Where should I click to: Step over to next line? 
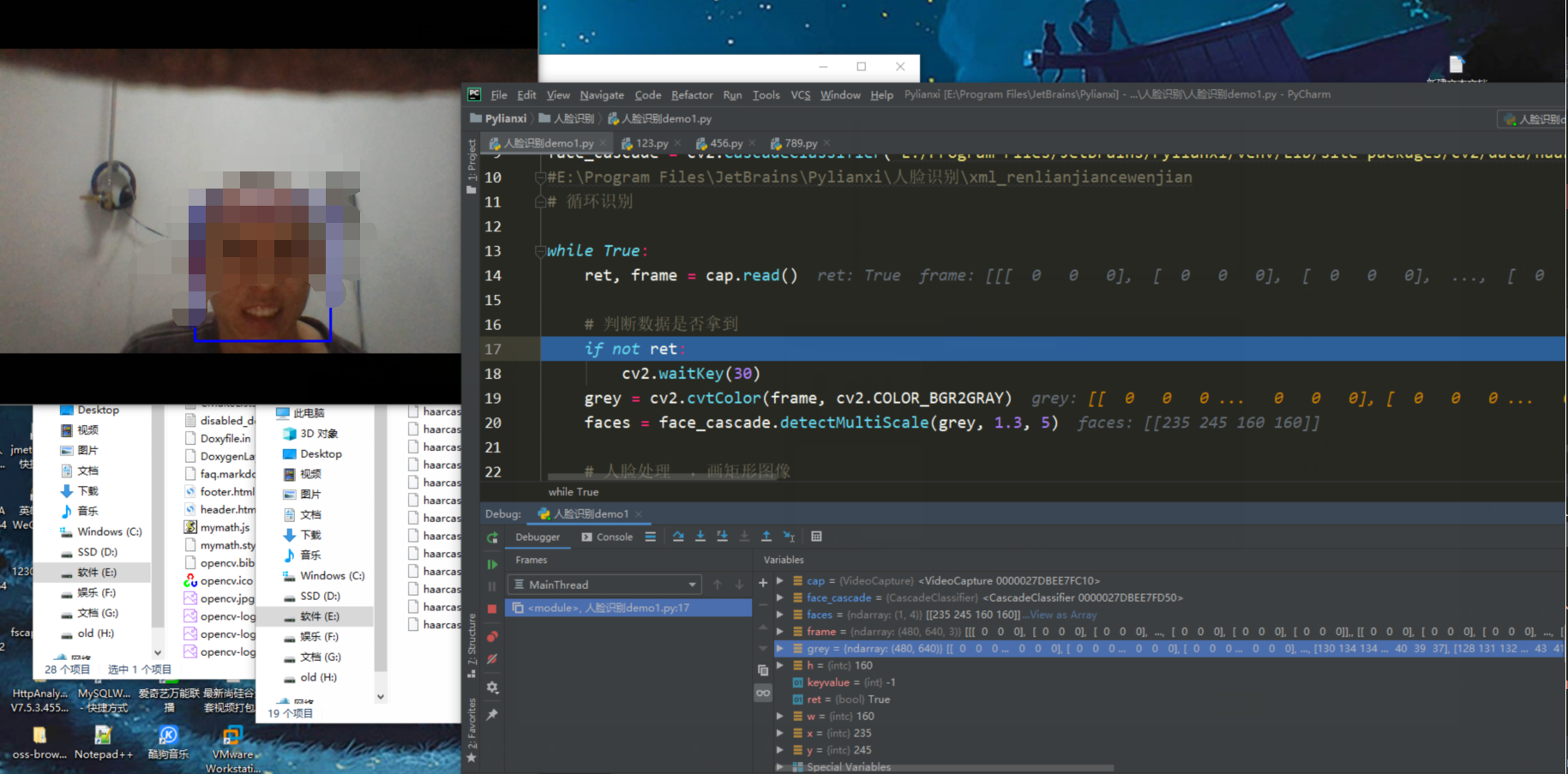click(x=678, y=537)
